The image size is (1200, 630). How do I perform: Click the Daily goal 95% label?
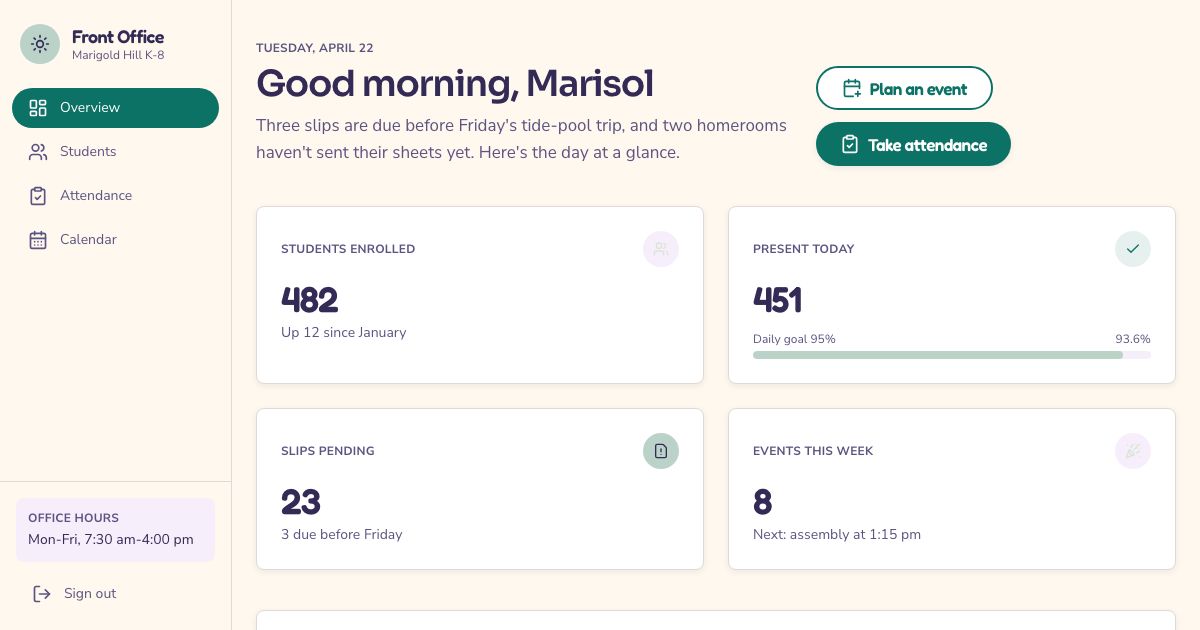point(794,339)
